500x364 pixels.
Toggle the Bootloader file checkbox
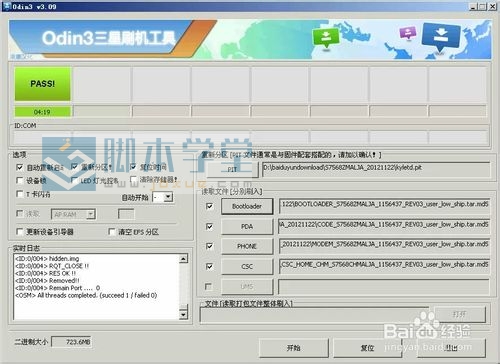210,206
